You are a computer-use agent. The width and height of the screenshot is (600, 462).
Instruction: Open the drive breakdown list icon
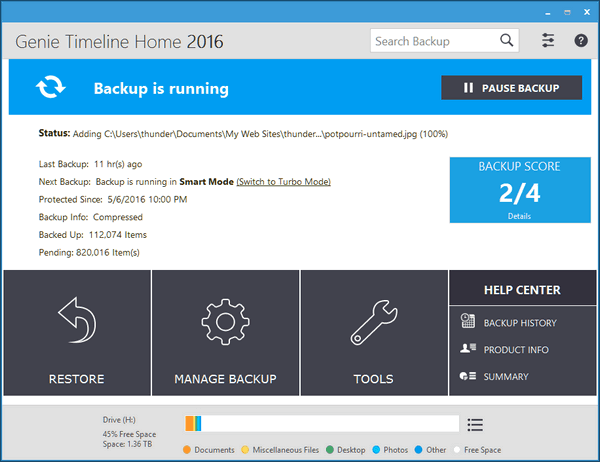coord(475,424)
